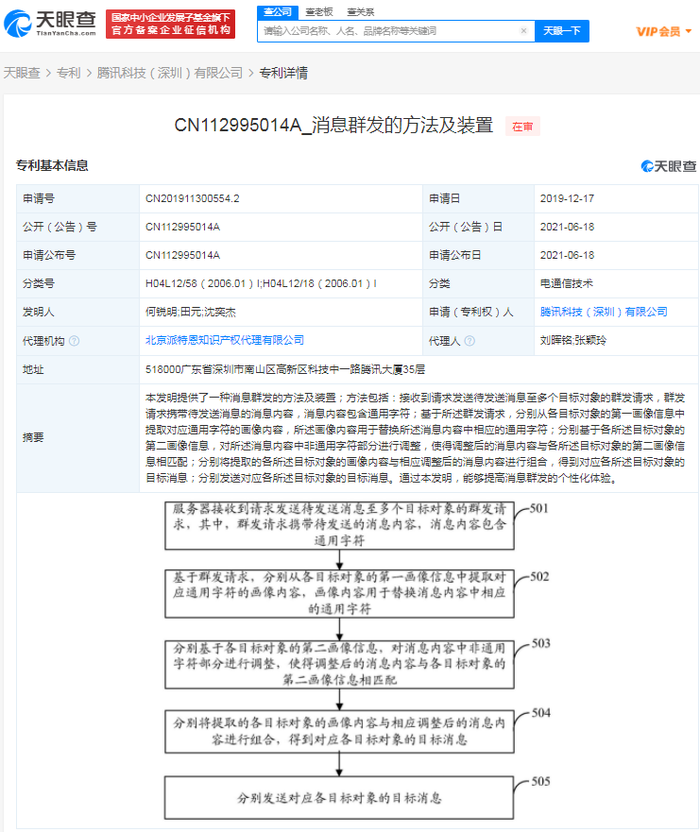Click inventors 何锐明;田元;沈奕杰
Viewport: 700px width, 832px height.
tap(191, 312)
